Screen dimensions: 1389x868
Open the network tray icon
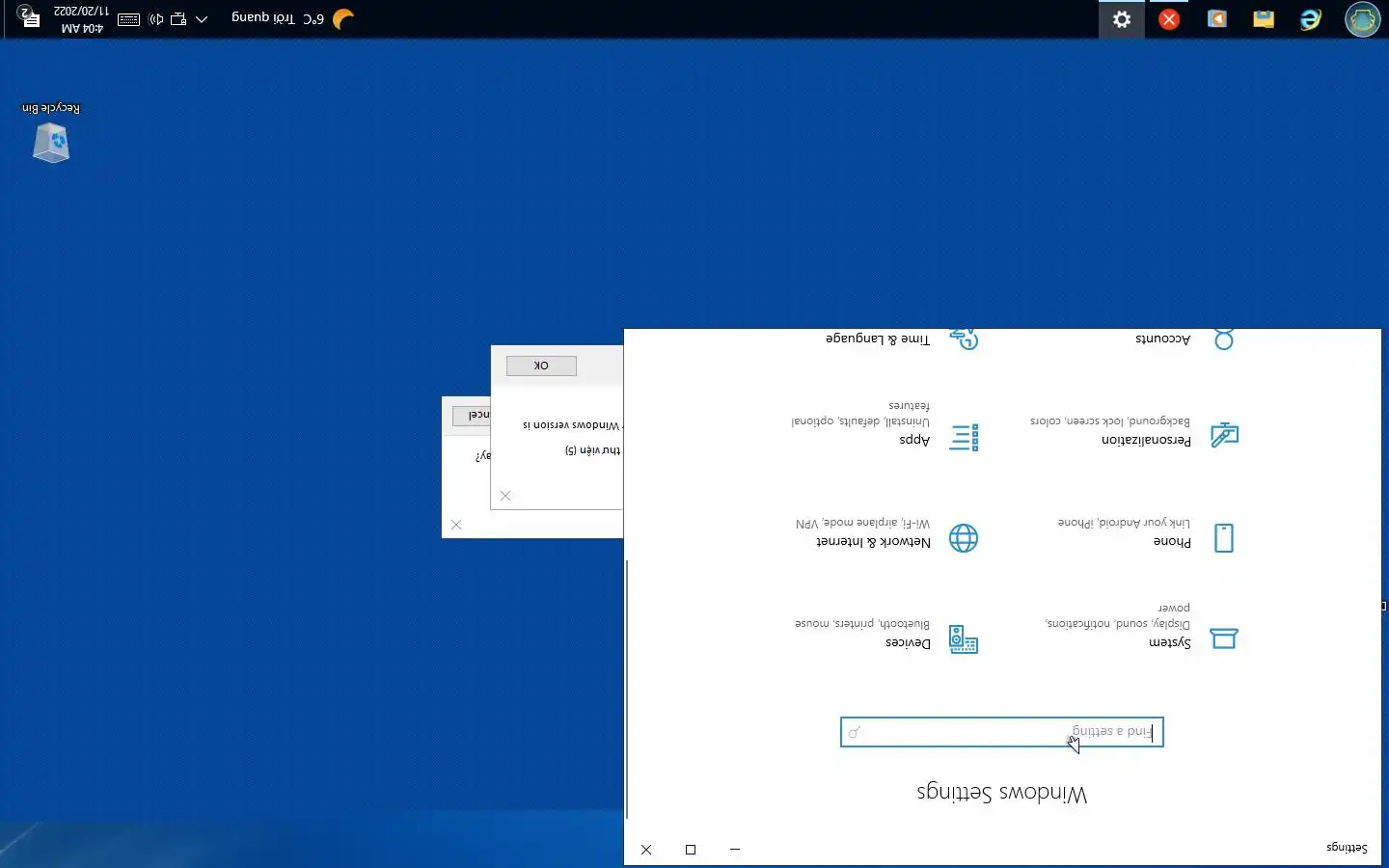[178, 19]
